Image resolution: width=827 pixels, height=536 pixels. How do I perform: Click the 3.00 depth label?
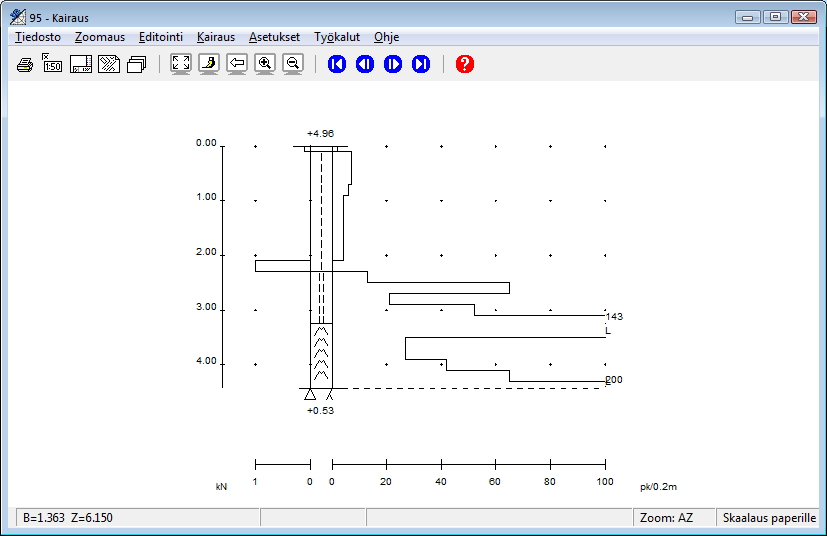(x=206, y=307)
